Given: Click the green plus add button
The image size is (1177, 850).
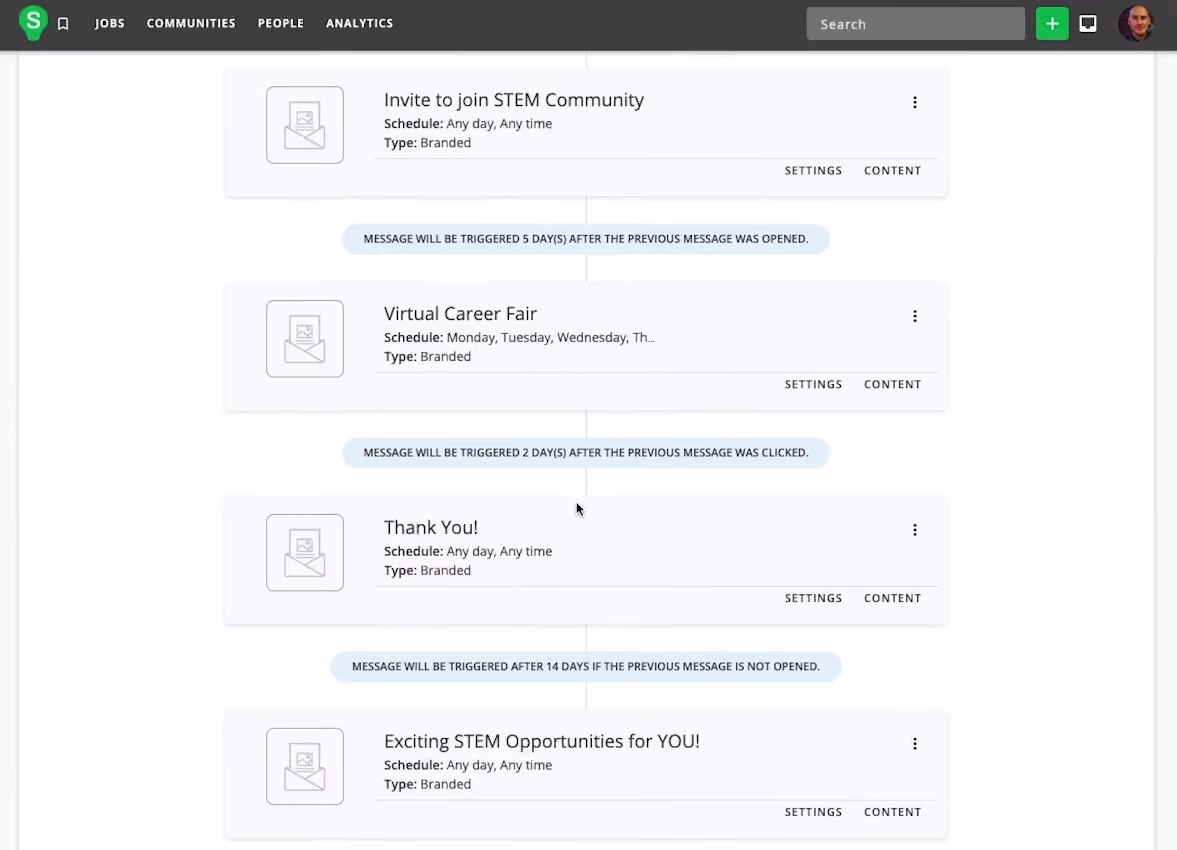Looking at the screenshot, I should (x=1052, y=24).
